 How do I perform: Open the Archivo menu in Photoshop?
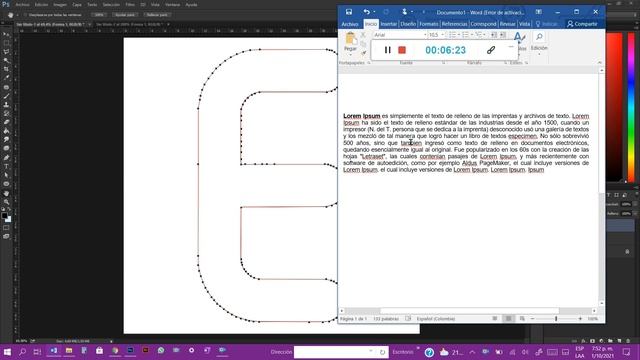point(22,4)
